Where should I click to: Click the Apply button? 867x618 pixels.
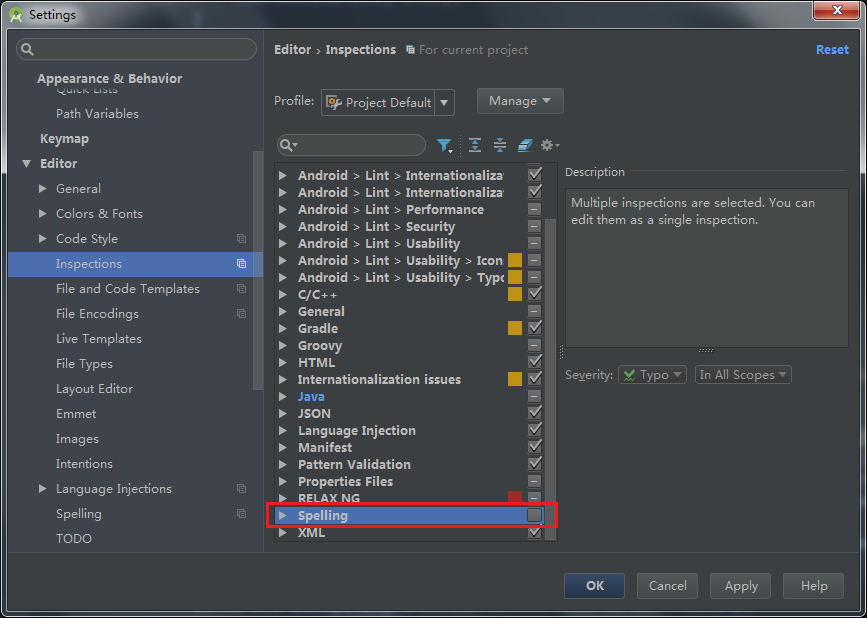pyautogui.click(x=740, y=586)
